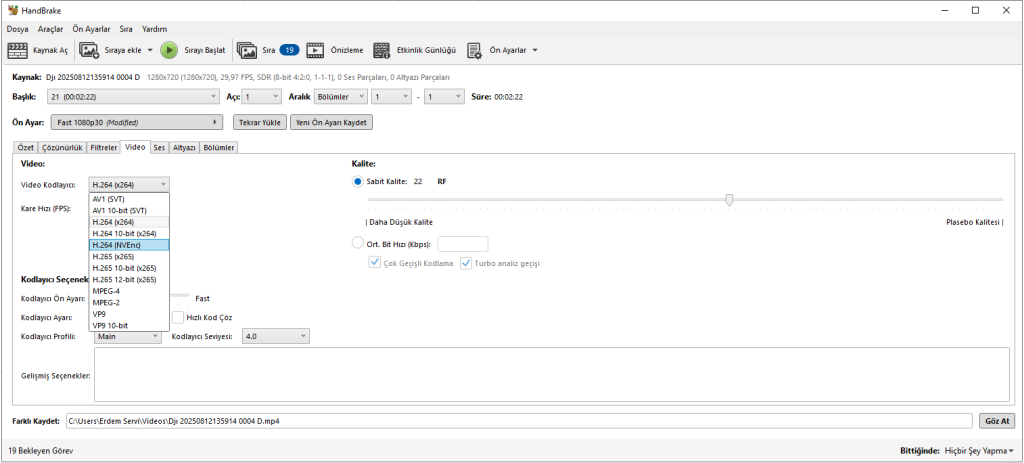This screenshot has height=463, width=1024.
Task: Open Etkinlik Günlüğü log icon
Action: point(382,50)
